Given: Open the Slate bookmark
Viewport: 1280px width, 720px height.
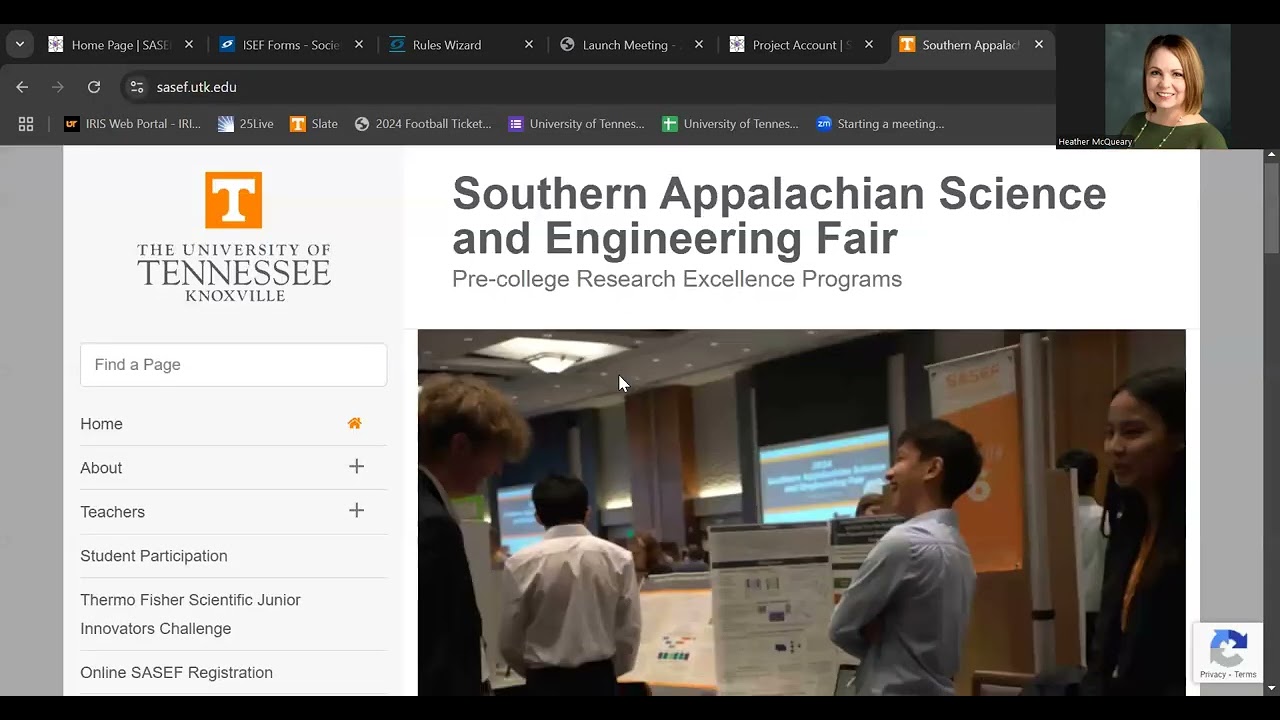Looking at the screenshot, I should click(314, 124).
